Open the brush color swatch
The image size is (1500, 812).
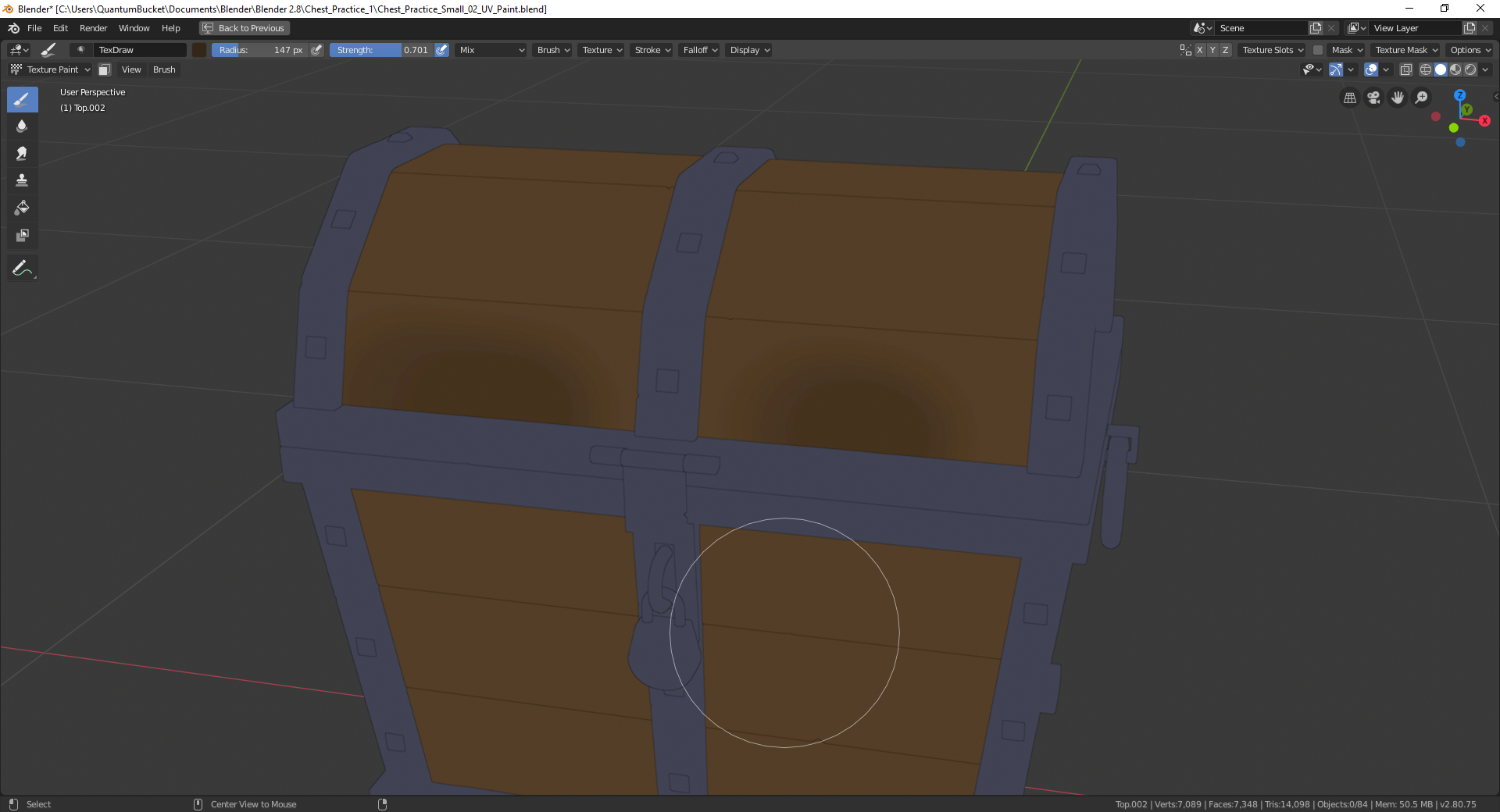click(199, 50)
